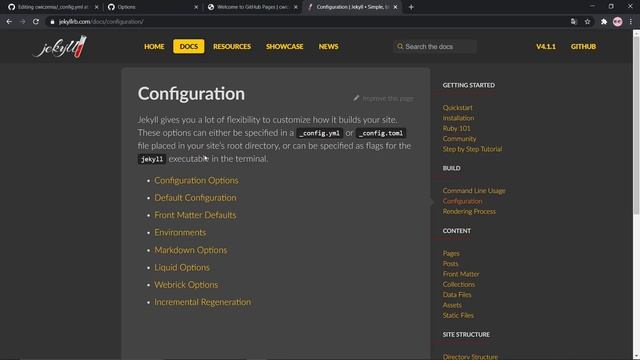Open Step by Step Tutorial link
The width and height of the screenshot is (640, 360).
tap(472, 149)
